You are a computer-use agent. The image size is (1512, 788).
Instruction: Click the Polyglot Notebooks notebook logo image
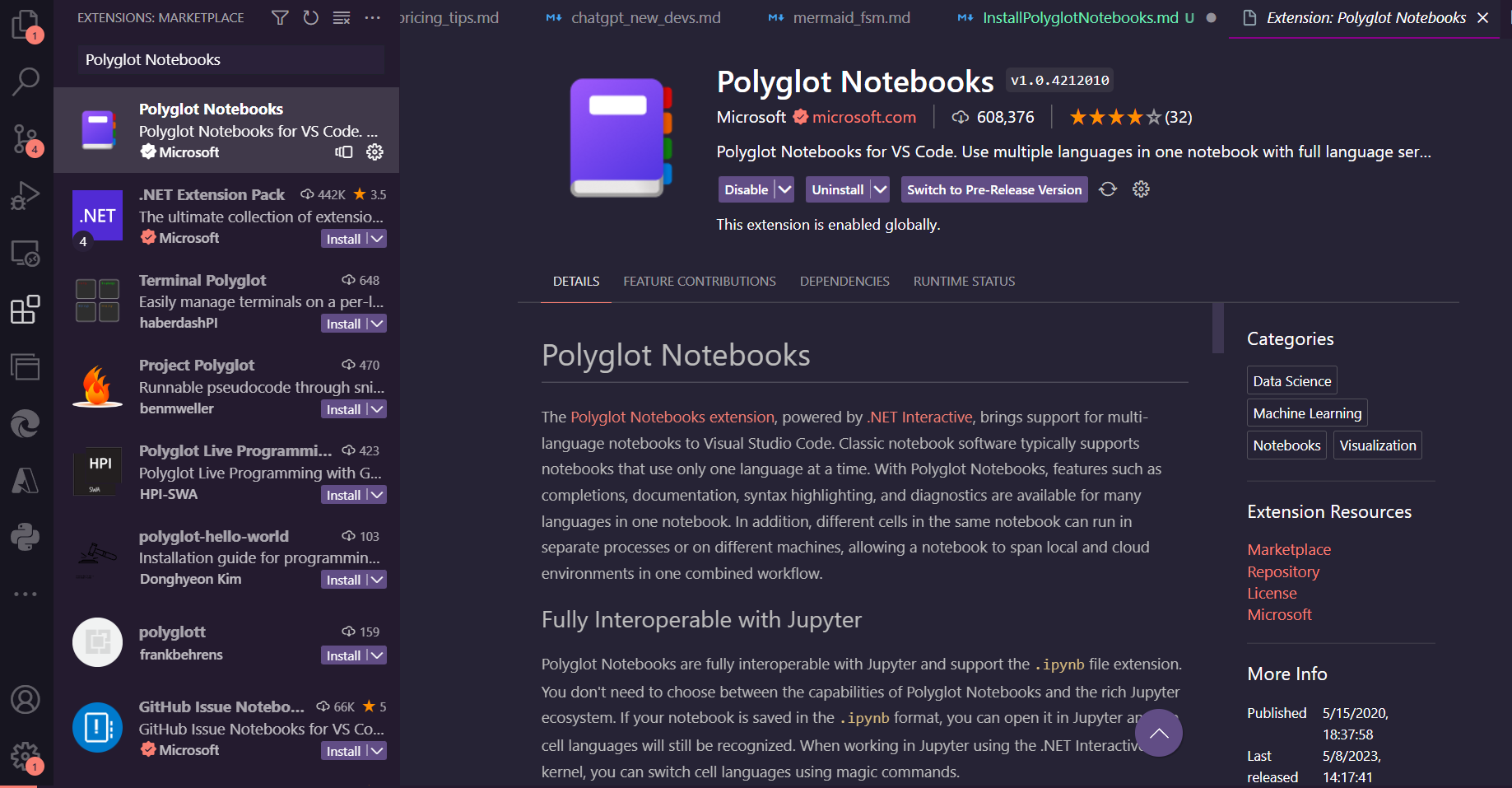tap(621, 138)
